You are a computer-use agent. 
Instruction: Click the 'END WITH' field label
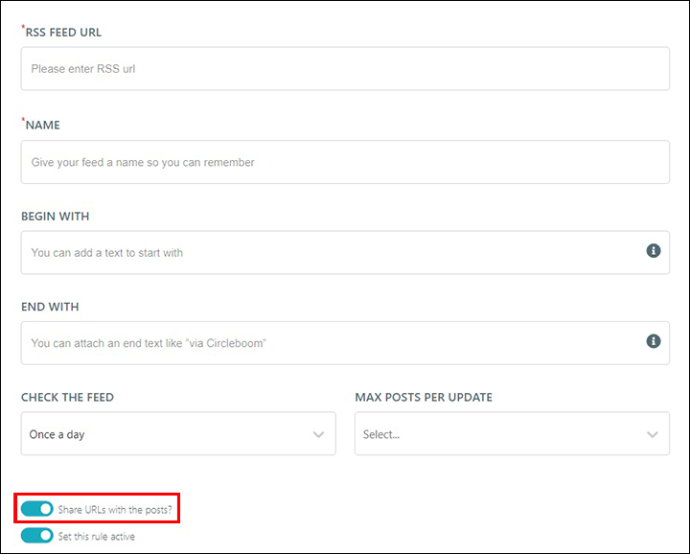[x=50, y=307]
